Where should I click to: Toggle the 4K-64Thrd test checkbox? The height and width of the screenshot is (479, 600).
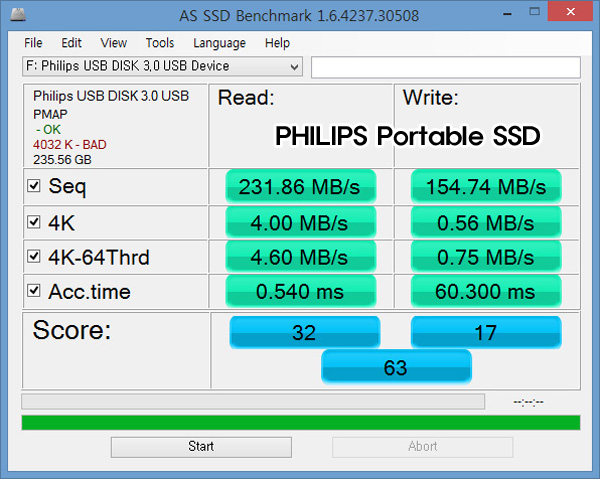[x=34, y=256]
